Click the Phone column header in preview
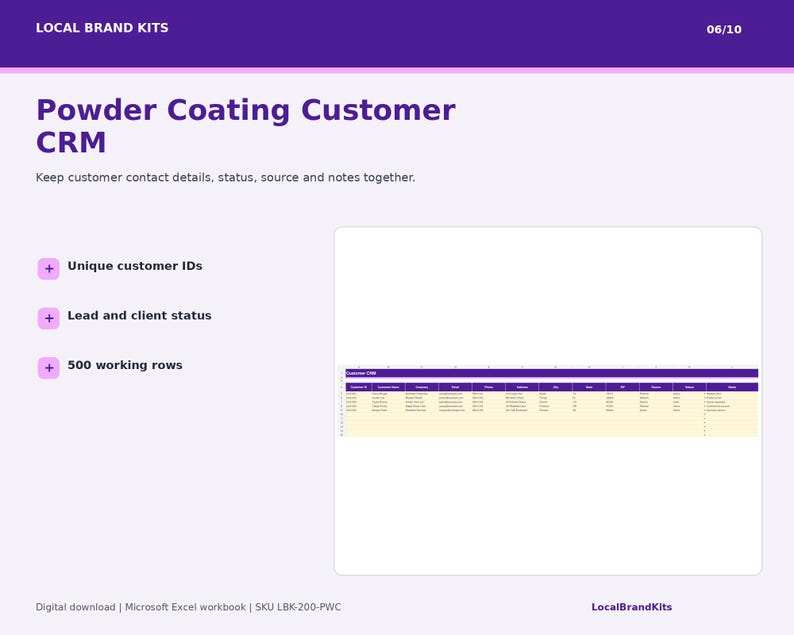Image resolution: width=794 pixels, height=635 pixels. tap(489, 387)
